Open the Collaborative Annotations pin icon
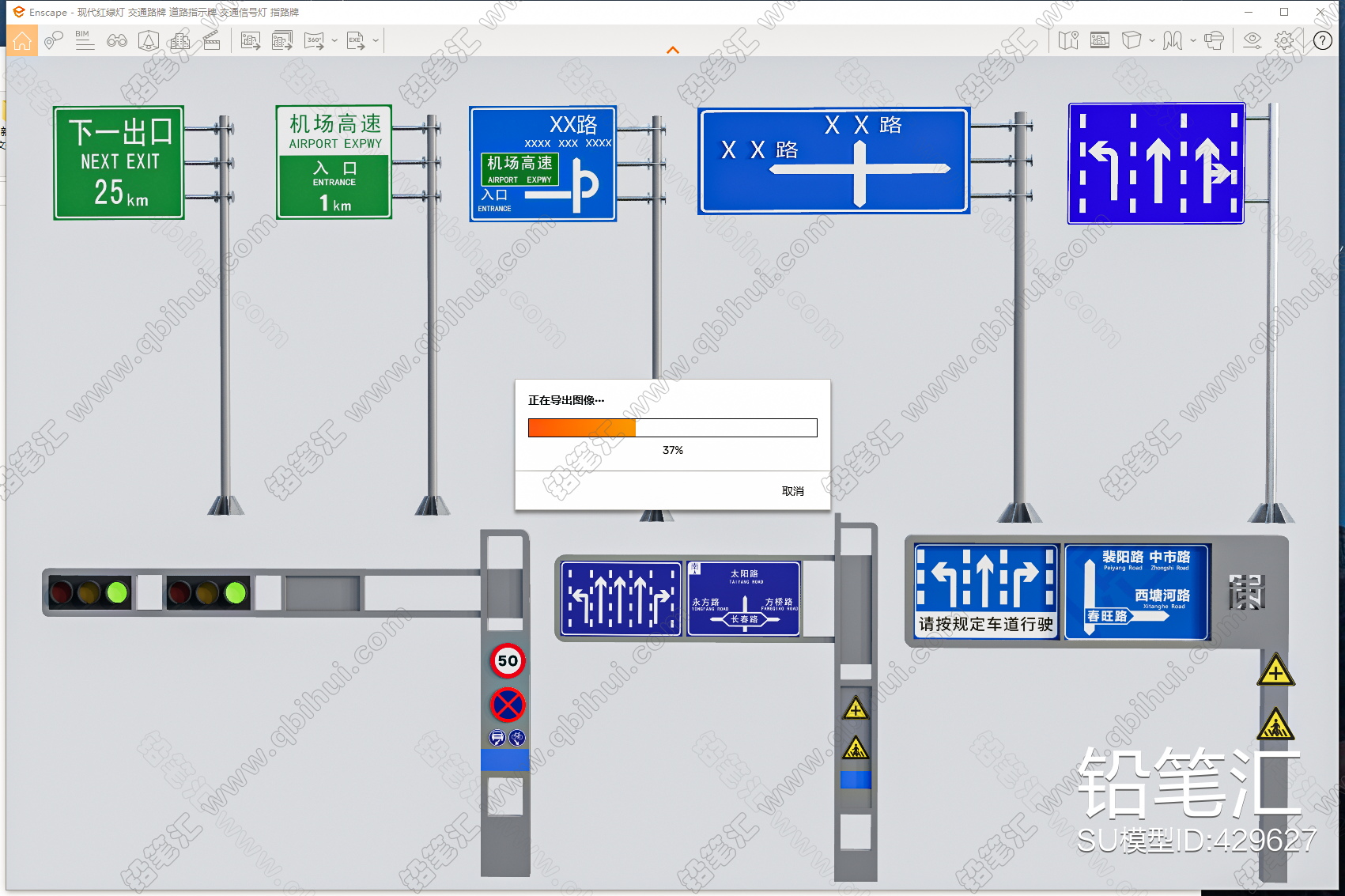This screenshot has width=1345, height=896. point(54,40)
